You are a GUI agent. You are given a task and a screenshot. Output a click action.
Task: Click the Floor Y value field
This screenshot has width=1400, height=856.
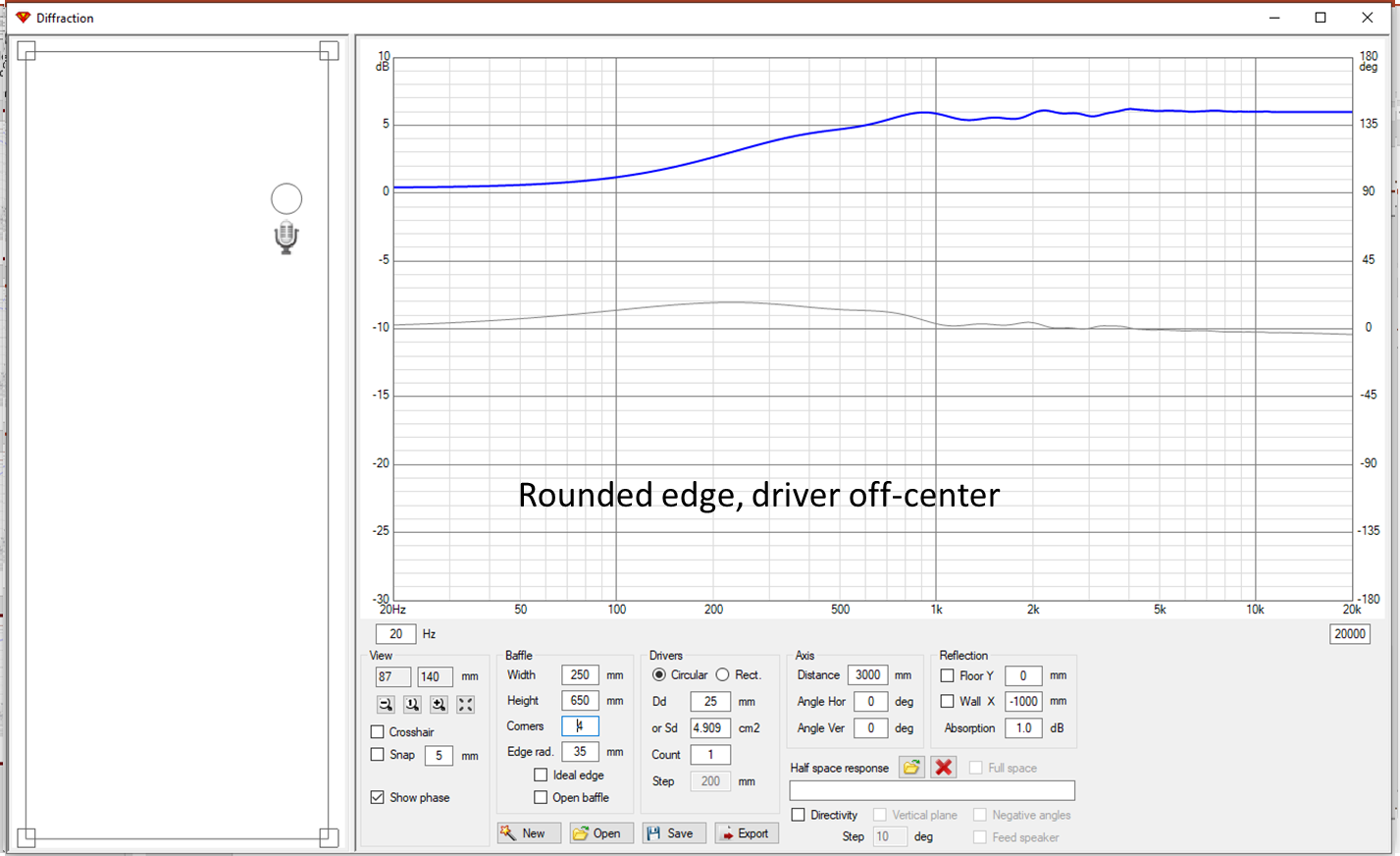pos(1023,675)
